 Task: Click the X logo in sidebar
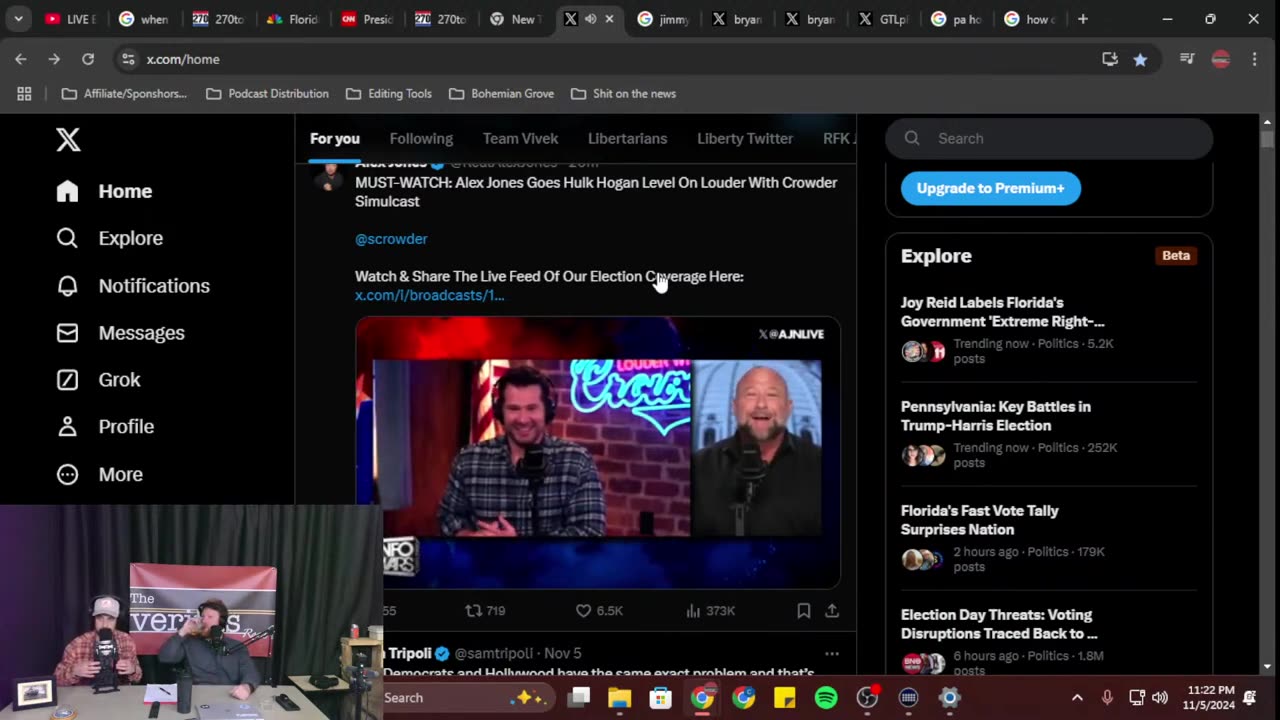(68, 139)
